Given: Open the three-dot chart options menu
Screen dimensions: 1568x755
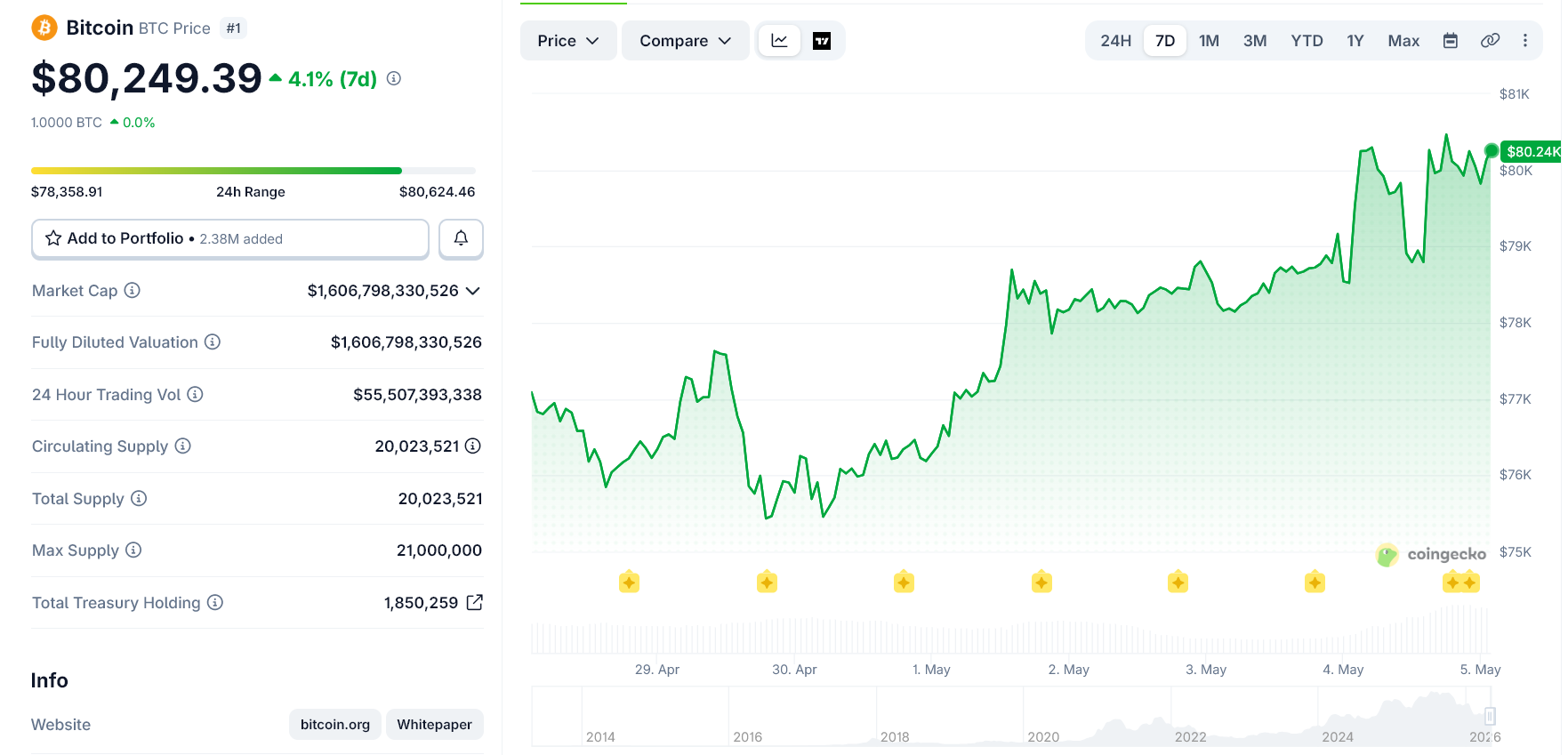Looking at the screenshot, I should click(x=1525, y=41).
